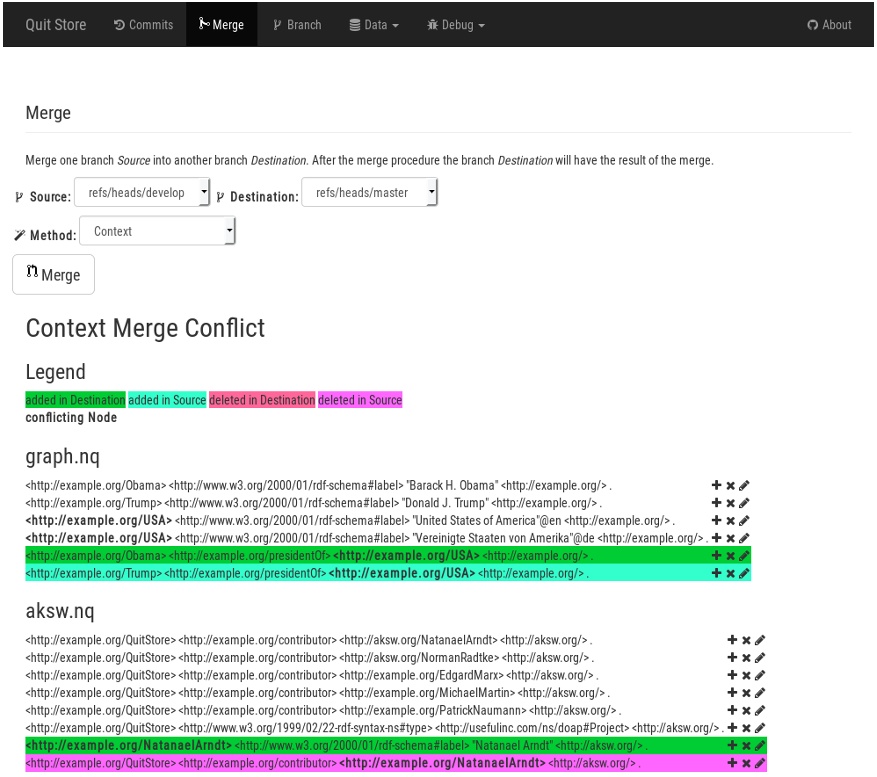Click the add icon on Barack Obama's label triple
The image size is (877, 777).
pyautogui.click(x=716, y=485)
